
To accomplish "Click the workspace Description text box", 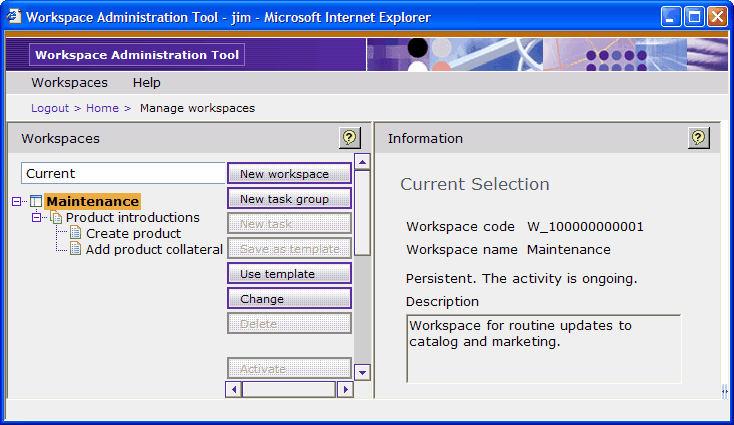I will click(543, 349).
